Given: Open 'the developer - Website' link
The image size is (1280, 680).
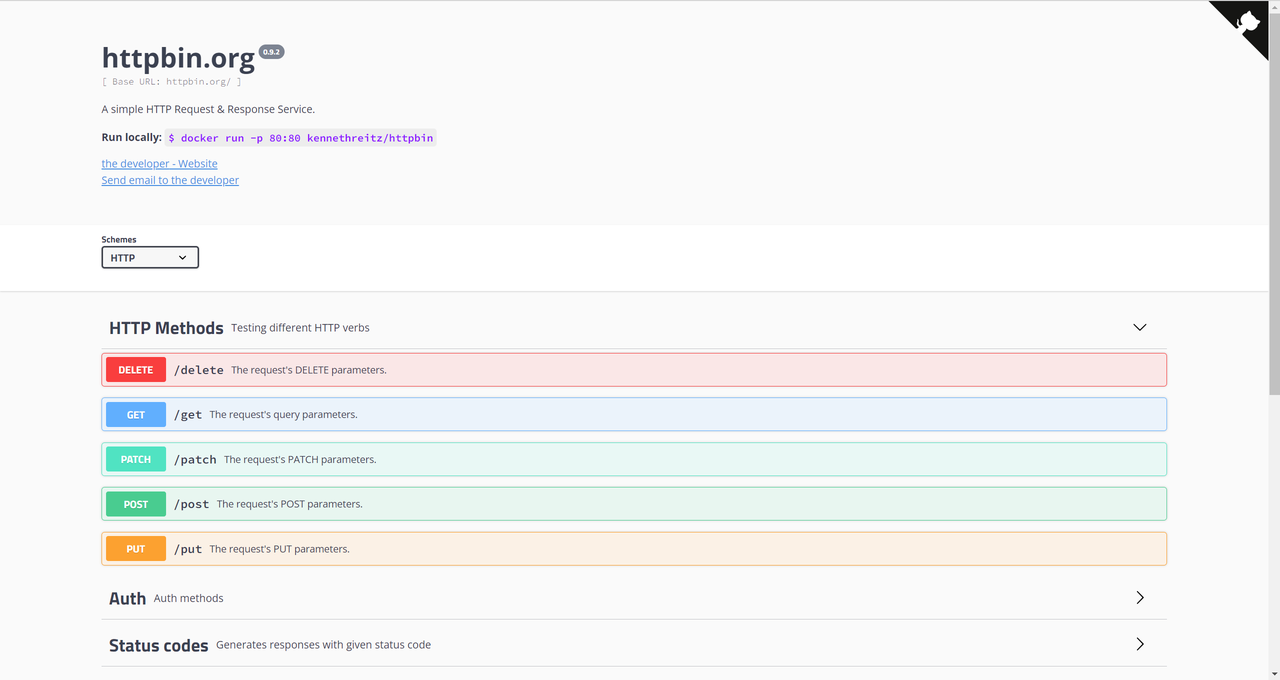Looking at the screenshot, I should click(159, 164).
